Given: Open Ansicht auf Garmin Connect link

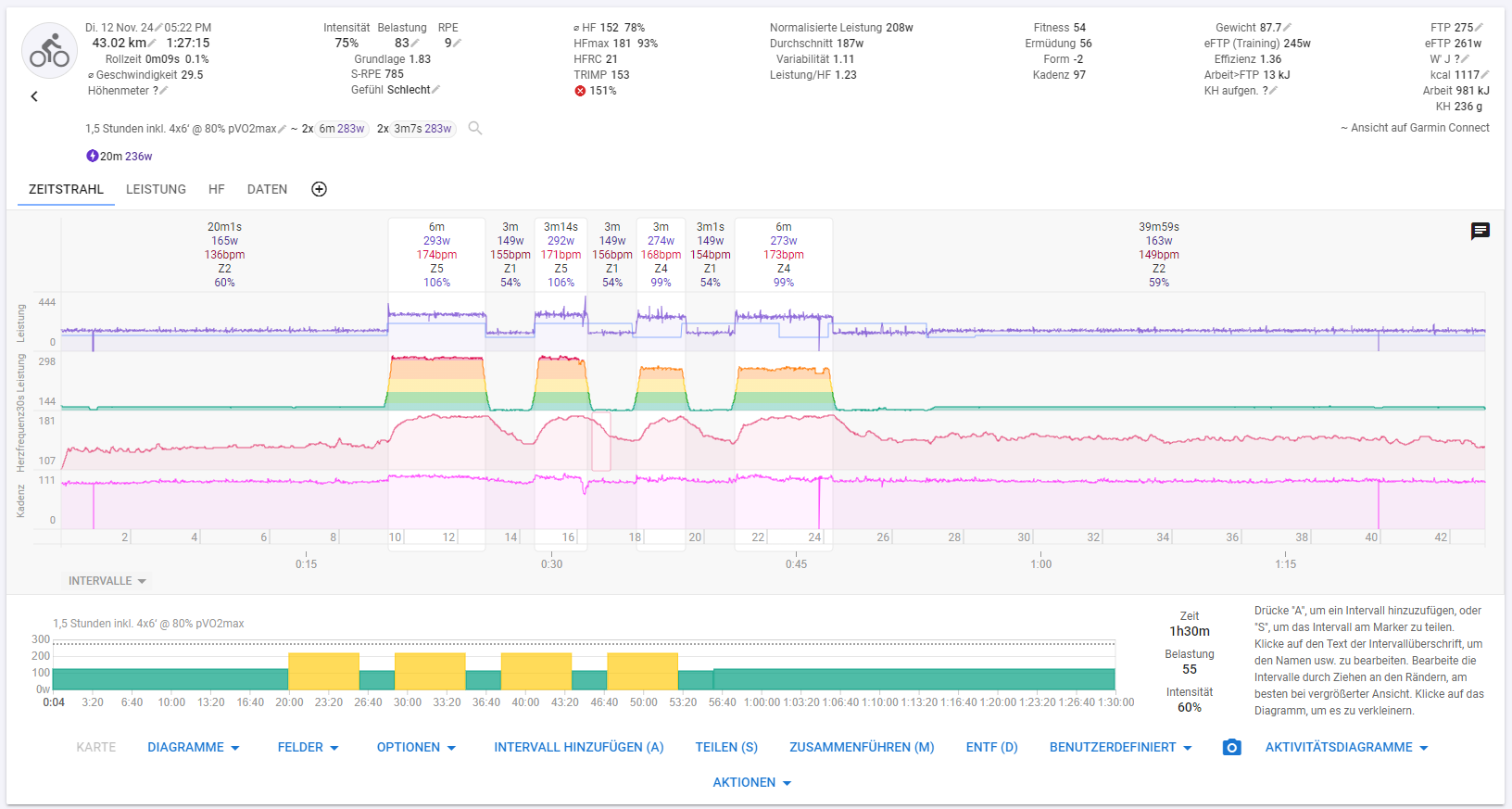Looking at the screenshot, I should pos(1415,128).
